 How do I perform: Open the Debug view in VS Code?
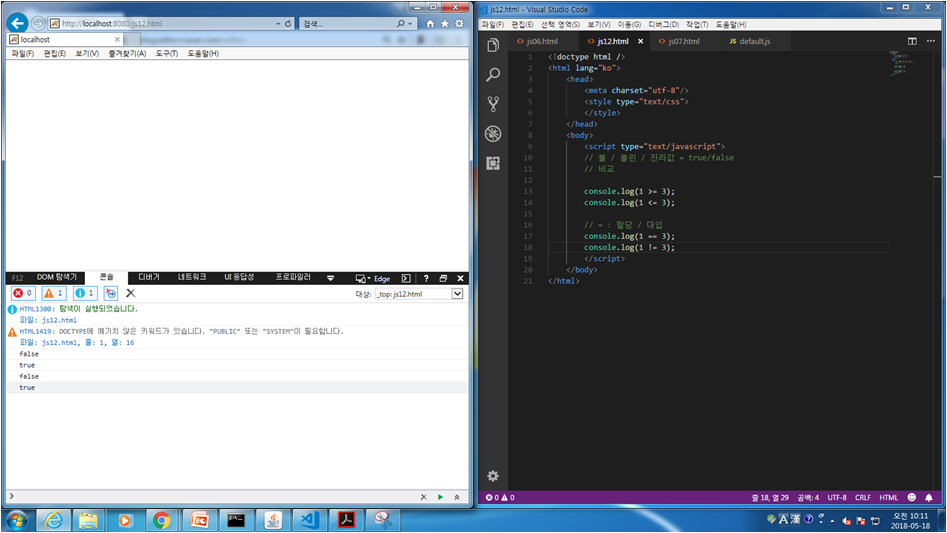[x=493, y=133]
